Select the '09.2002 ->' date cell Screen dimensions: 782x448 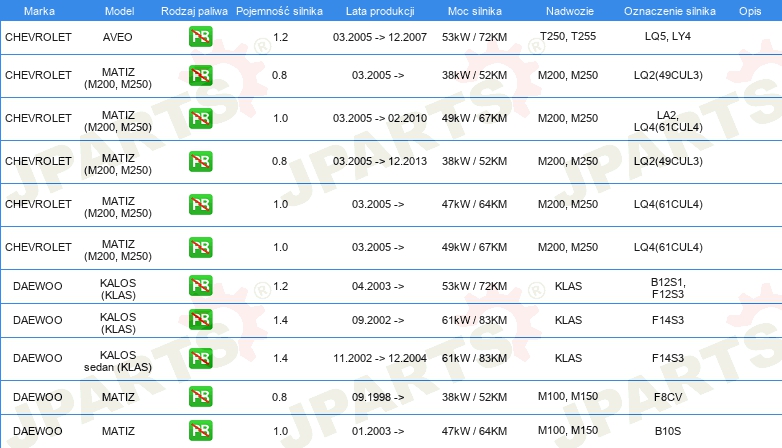pyautogui.click(x=378, y=320)
